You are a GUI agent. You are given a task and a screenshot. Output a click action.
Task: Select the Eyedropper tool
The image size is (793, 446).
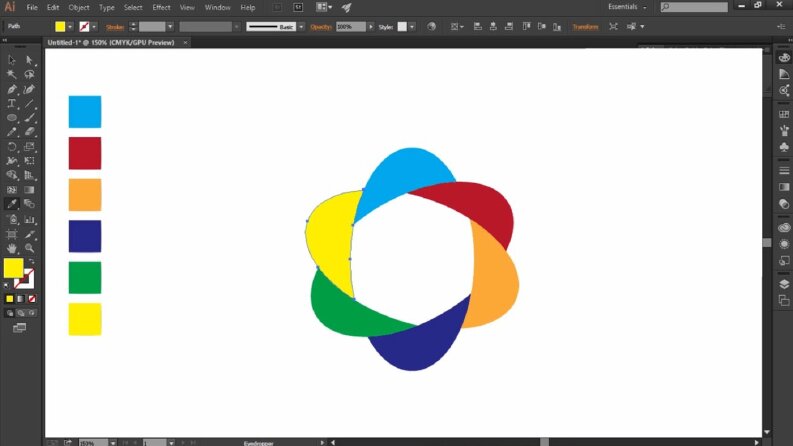click(x=12, y=204)
